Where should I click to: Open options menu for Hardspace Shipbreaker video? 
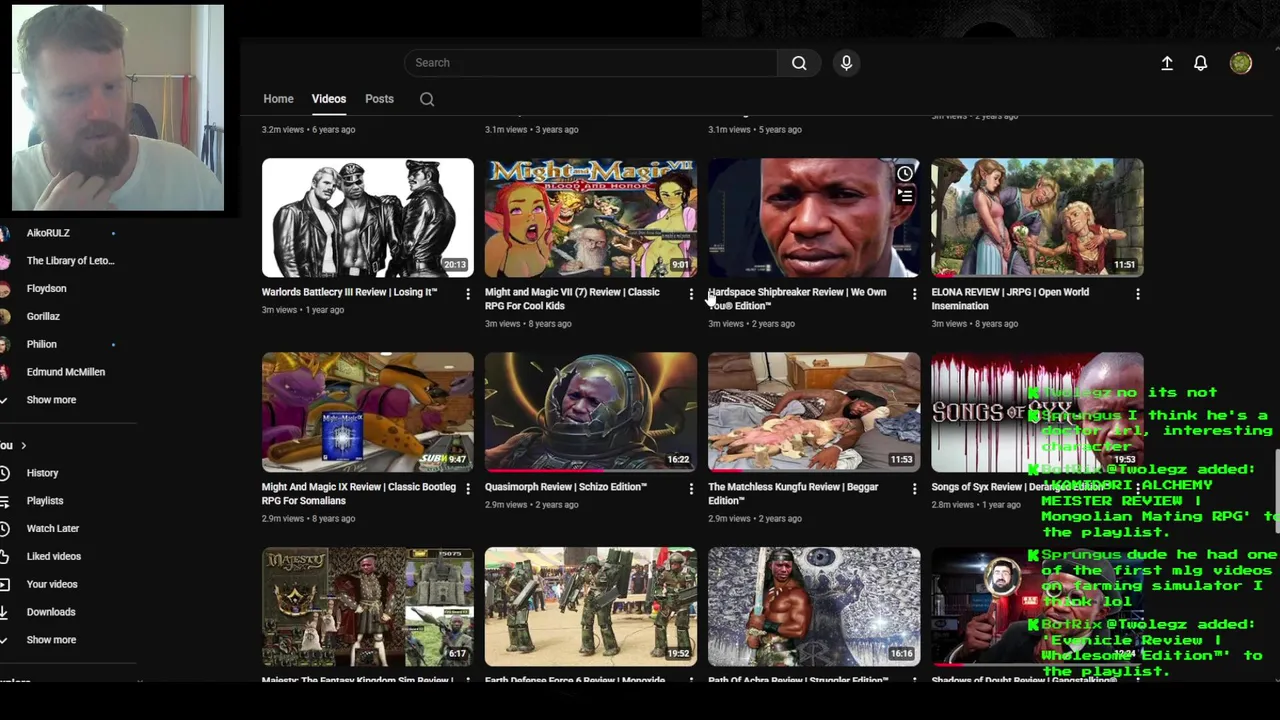pyautogui.click(x=914, y=294)
